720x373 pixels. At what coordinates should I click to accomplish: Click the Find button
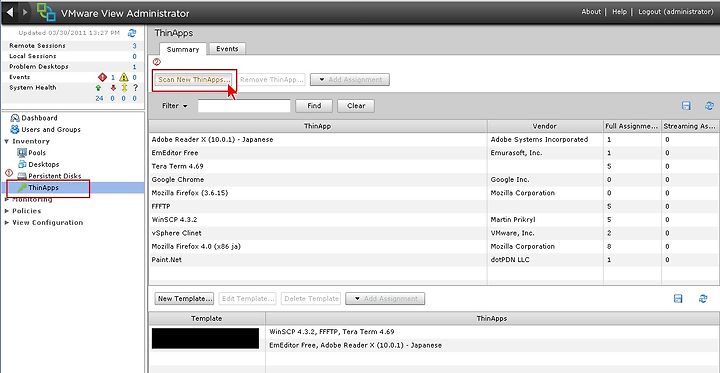pos(314,106)
